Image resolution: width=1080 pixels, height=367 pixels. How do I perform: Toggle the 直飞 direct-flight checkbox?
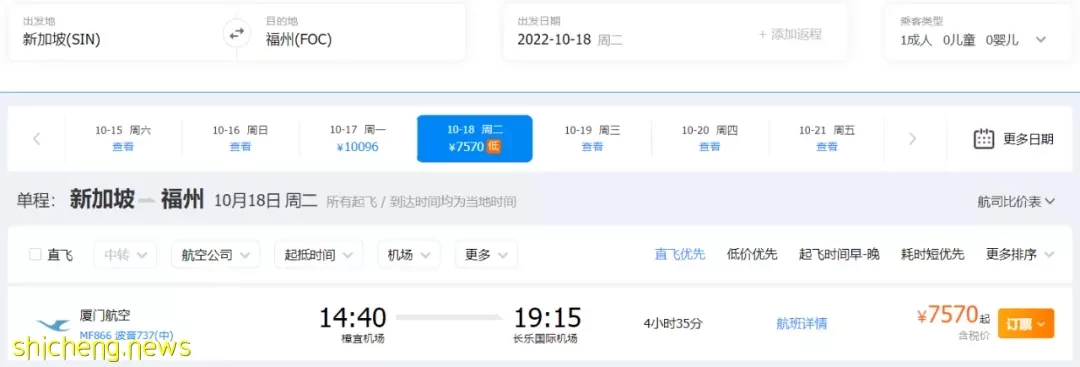[35, 255]
